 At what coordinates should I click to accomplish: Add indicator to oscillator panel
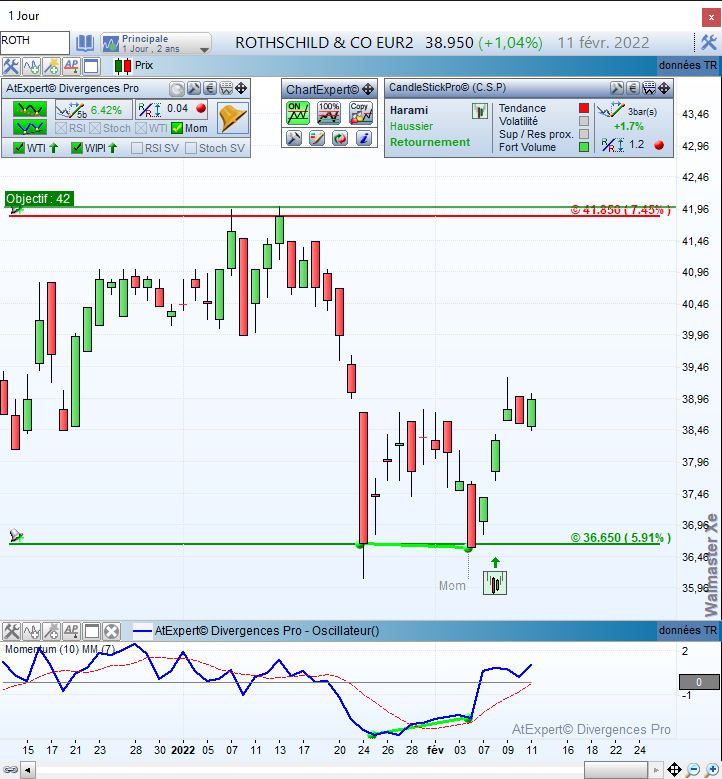point(31,631)
